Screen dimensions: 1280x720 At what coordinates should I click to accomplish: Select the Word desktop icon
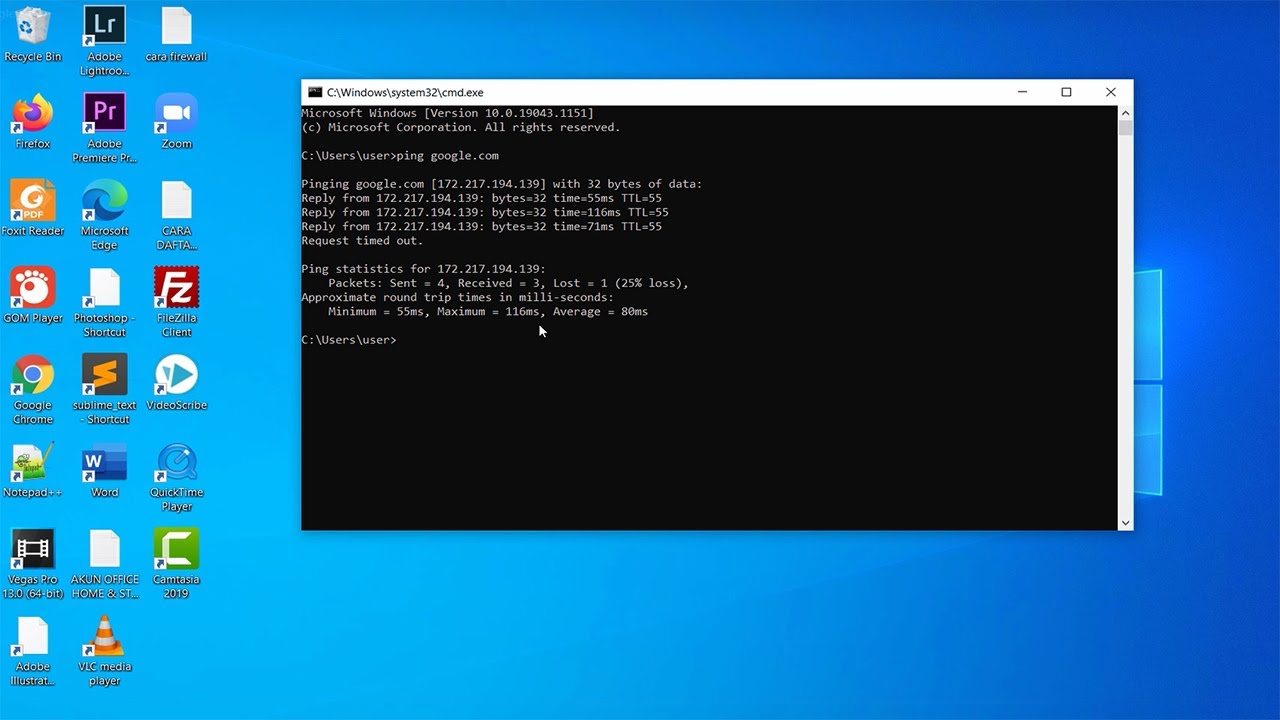pos(104,470)
